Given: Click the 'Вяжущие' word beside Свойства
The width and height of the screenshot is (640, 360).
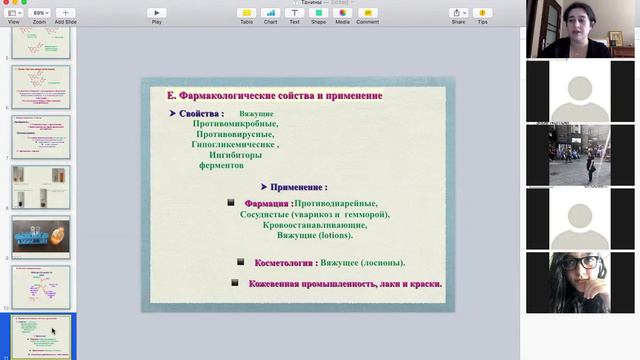Looking at the screenshot, I should [256, 113].
